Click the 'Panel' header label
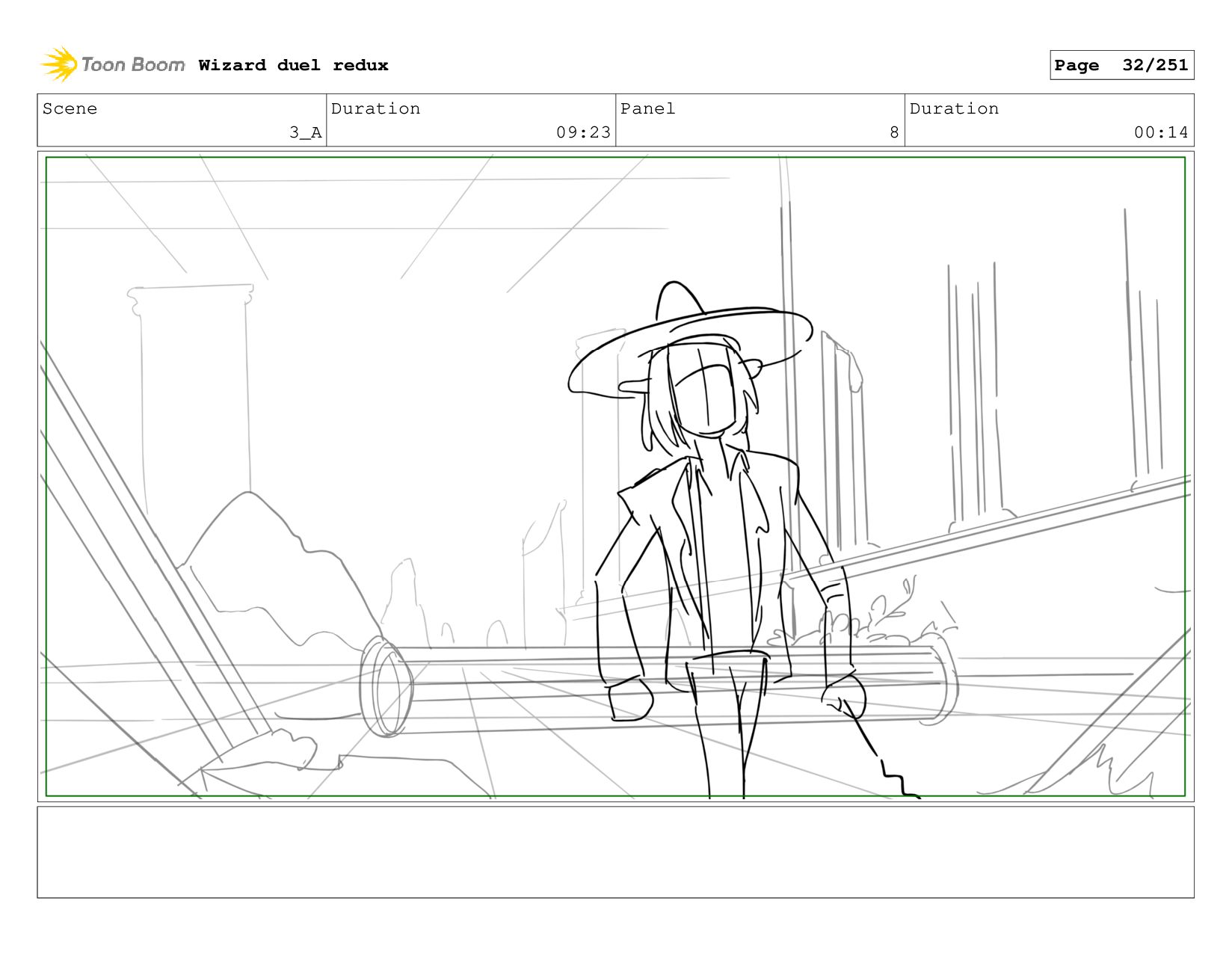 (x=647, y=108)
